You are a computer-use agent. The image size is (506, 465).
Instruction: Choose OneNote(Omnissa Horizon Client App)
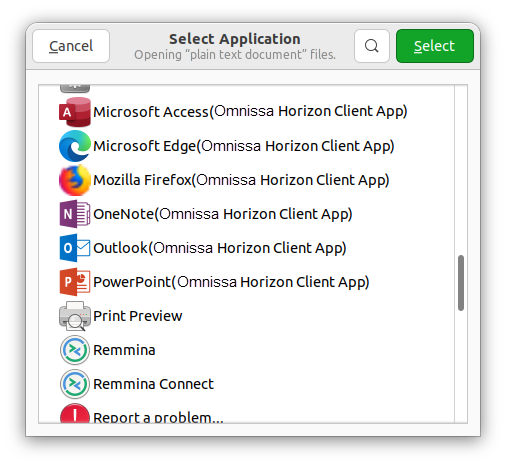[223, 214]
